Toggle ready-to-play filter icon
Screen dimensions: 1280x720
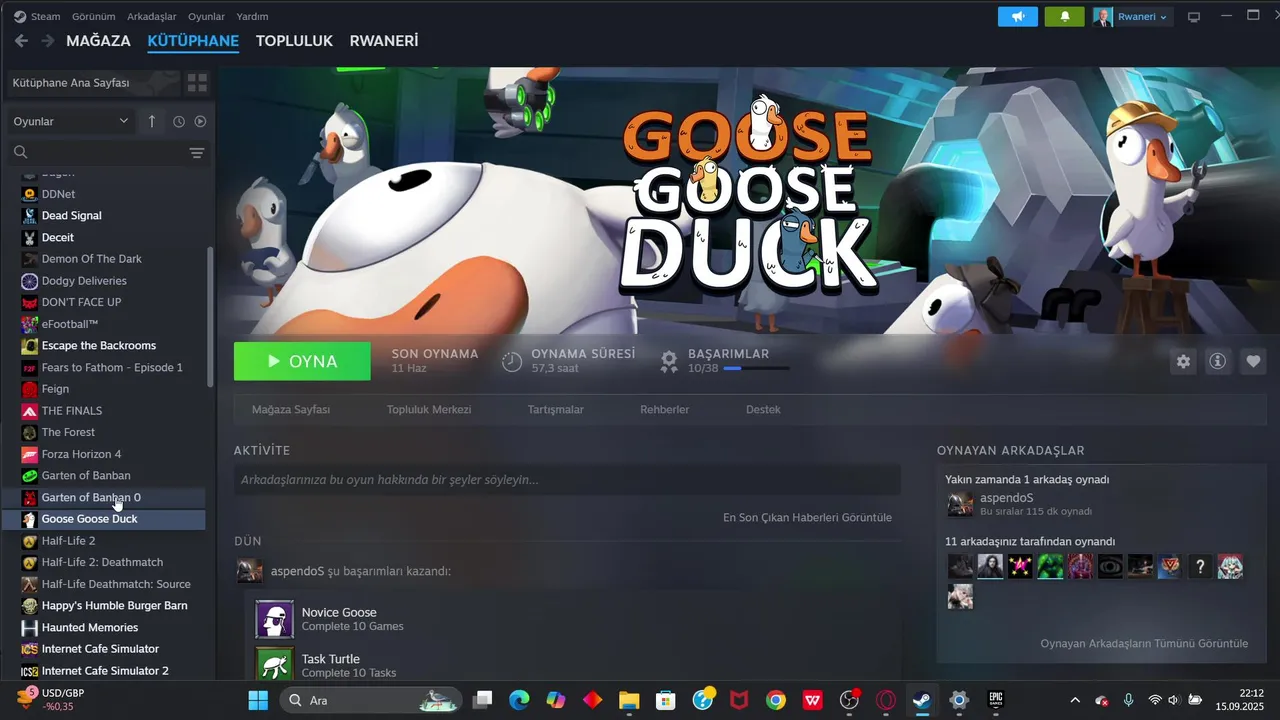pos(200,121)
